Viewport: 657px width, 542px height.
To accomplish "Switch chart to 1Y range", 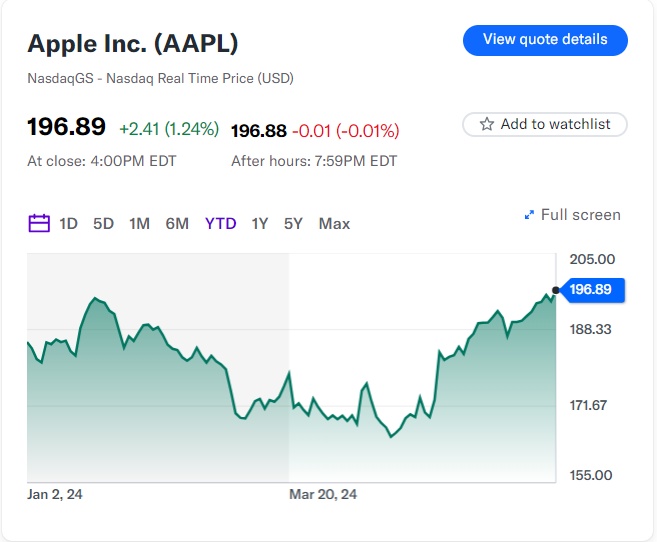I will click(260, 224).
